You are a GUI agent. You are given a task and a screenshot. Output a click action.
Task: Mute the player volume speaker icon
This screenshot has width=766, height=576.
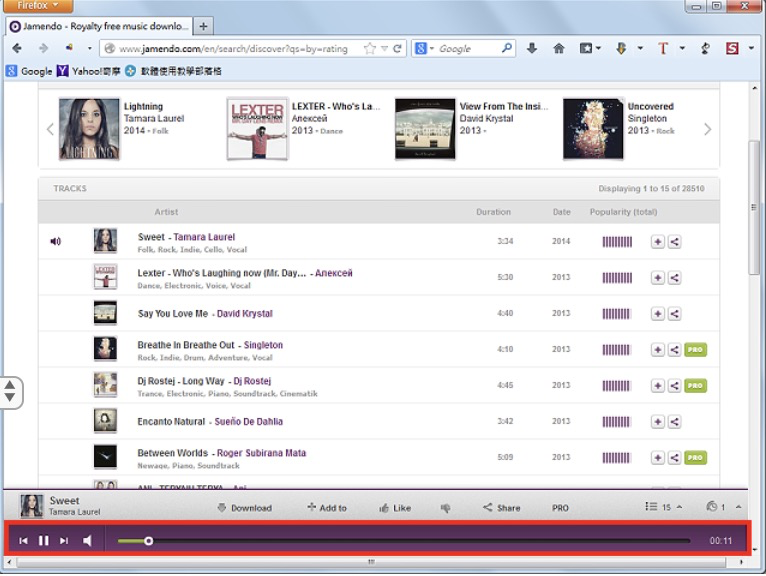click(x=87, y=540)
